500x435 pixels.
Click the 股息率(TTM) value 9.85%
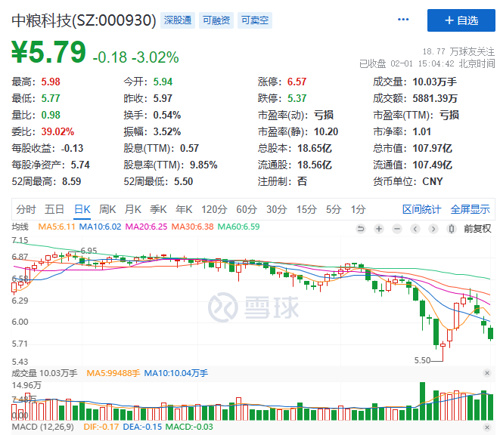point(203,165)
